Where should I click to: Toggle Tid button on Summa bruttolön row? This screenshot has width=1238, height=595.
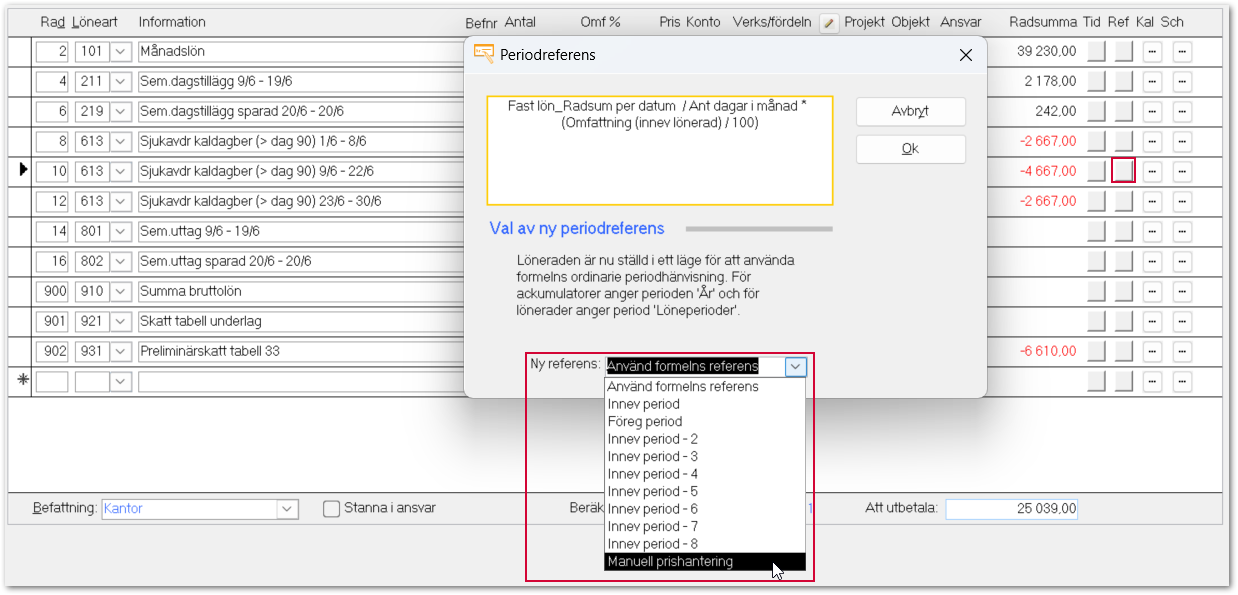click(1097, 291)
